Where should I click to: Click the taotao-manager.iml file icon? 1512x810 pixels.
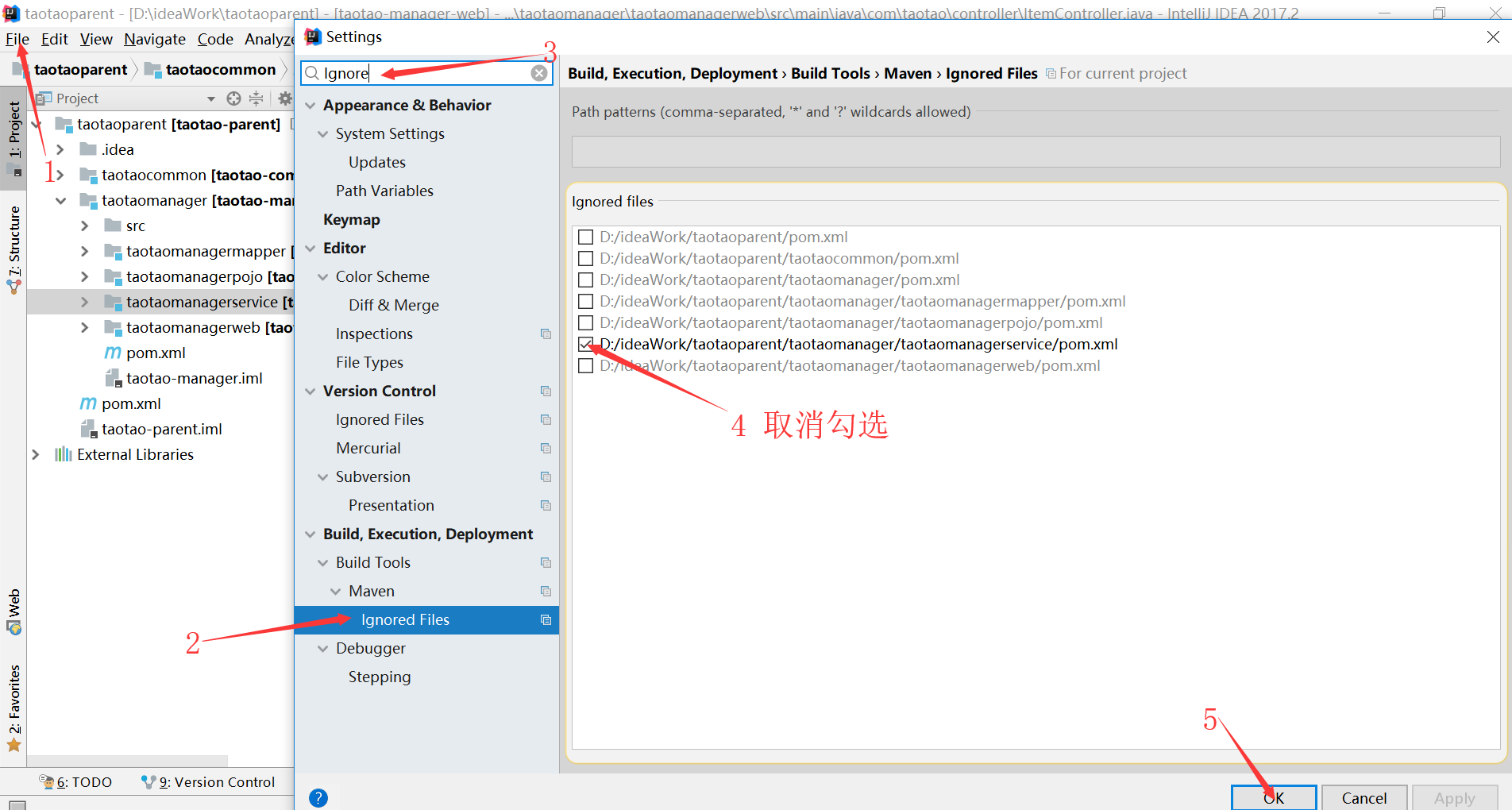tap(113, 378)
